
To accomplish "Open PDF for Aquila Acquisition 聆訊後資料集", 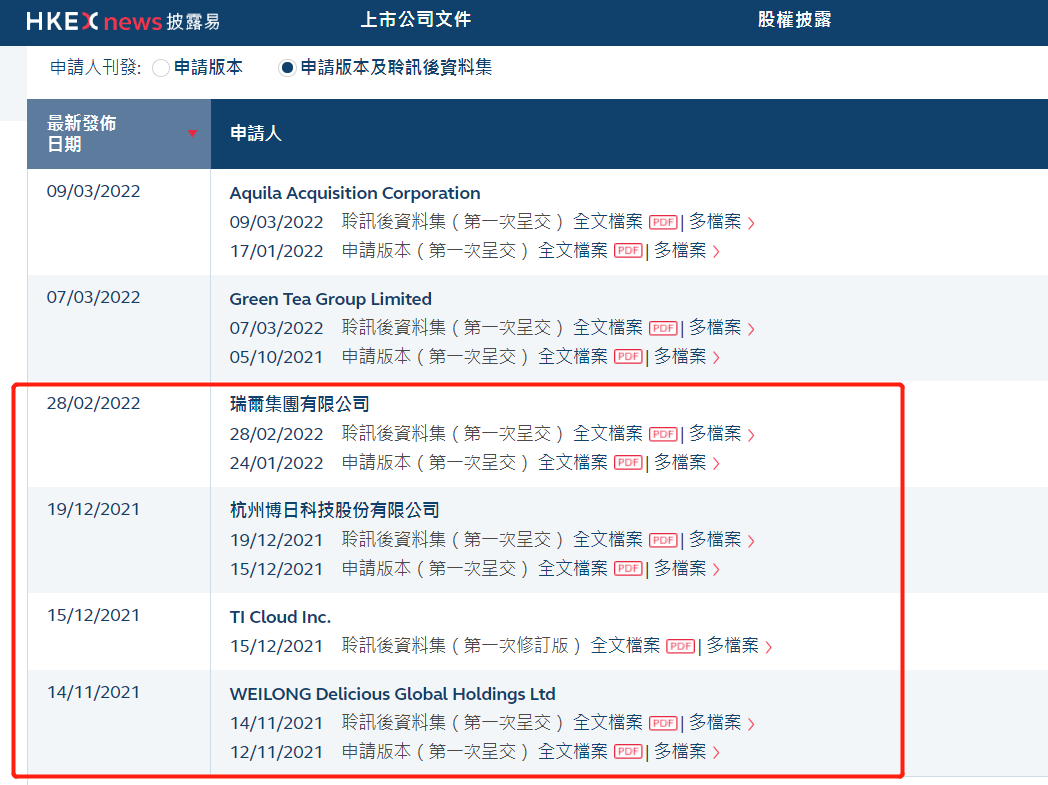I will click(663, 221).
